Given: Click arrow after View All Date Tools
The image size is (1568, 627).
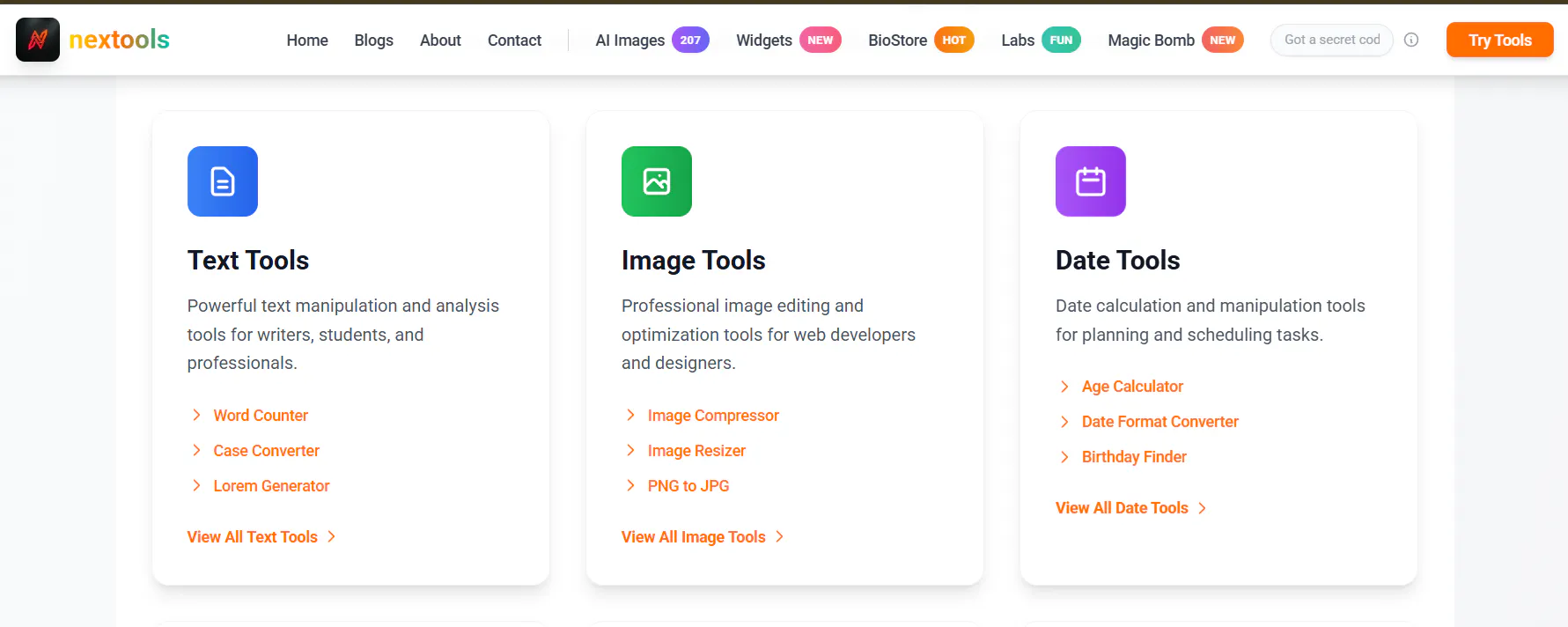Looking at the screenshot, I should pyautogui.click(x=1202, y=508).
